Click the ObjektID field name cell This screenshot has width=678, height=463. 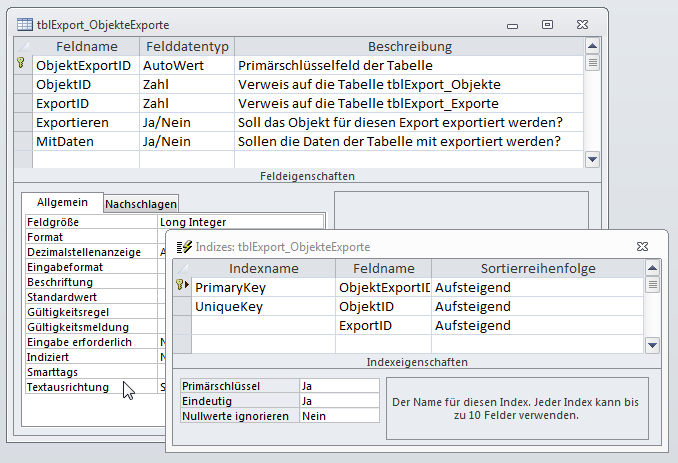click(x=86, y=84)
